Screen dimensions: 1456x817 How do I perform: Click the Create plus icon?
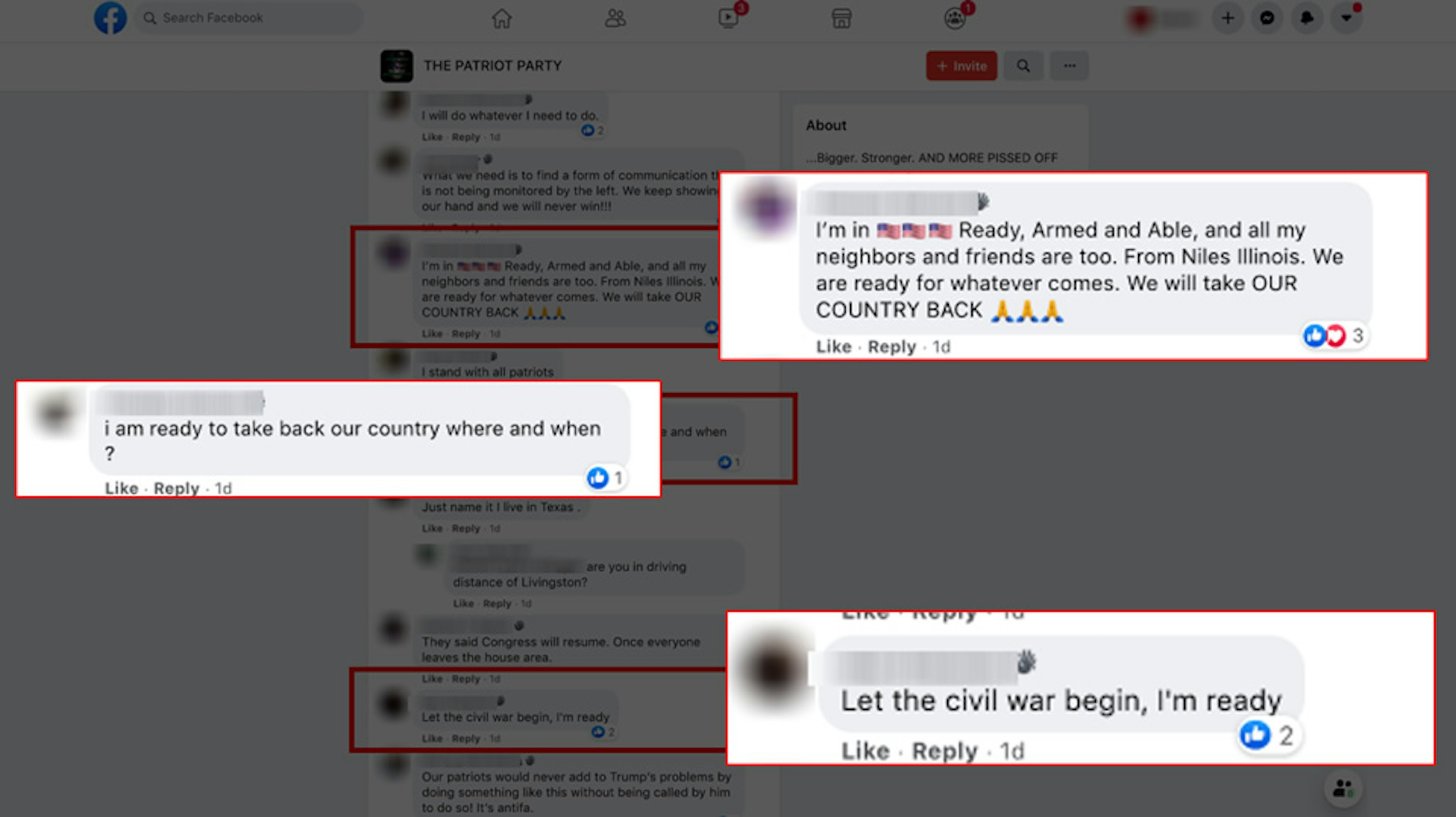pyautogui.click(x=1228, y=18)
